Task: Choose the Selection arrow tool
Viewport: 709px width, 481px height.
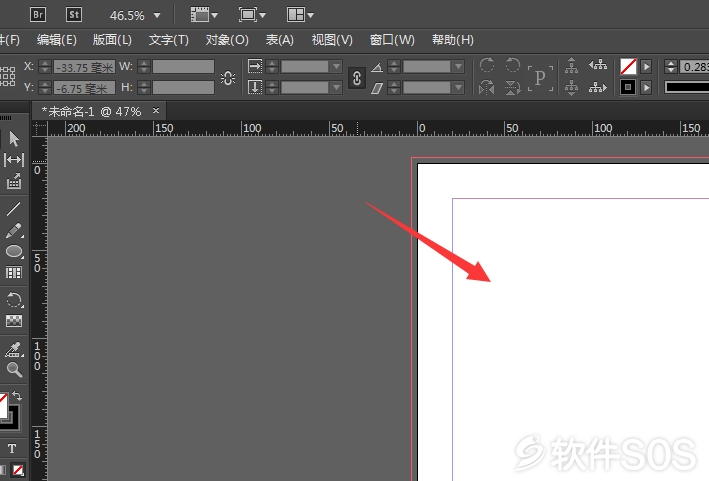Action: pyautogui.click(x=14, y=139)
